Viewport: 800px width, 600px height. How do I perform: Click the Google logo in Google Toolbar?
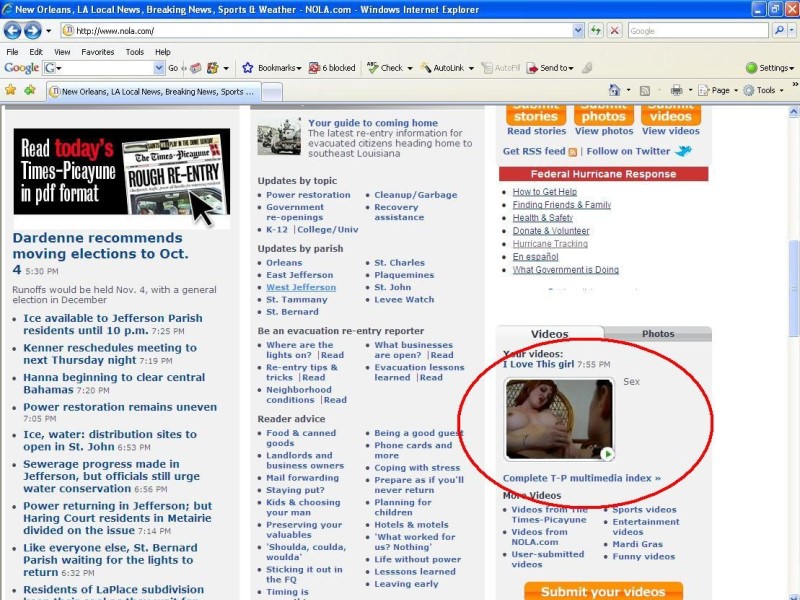(x=21, y=68)
